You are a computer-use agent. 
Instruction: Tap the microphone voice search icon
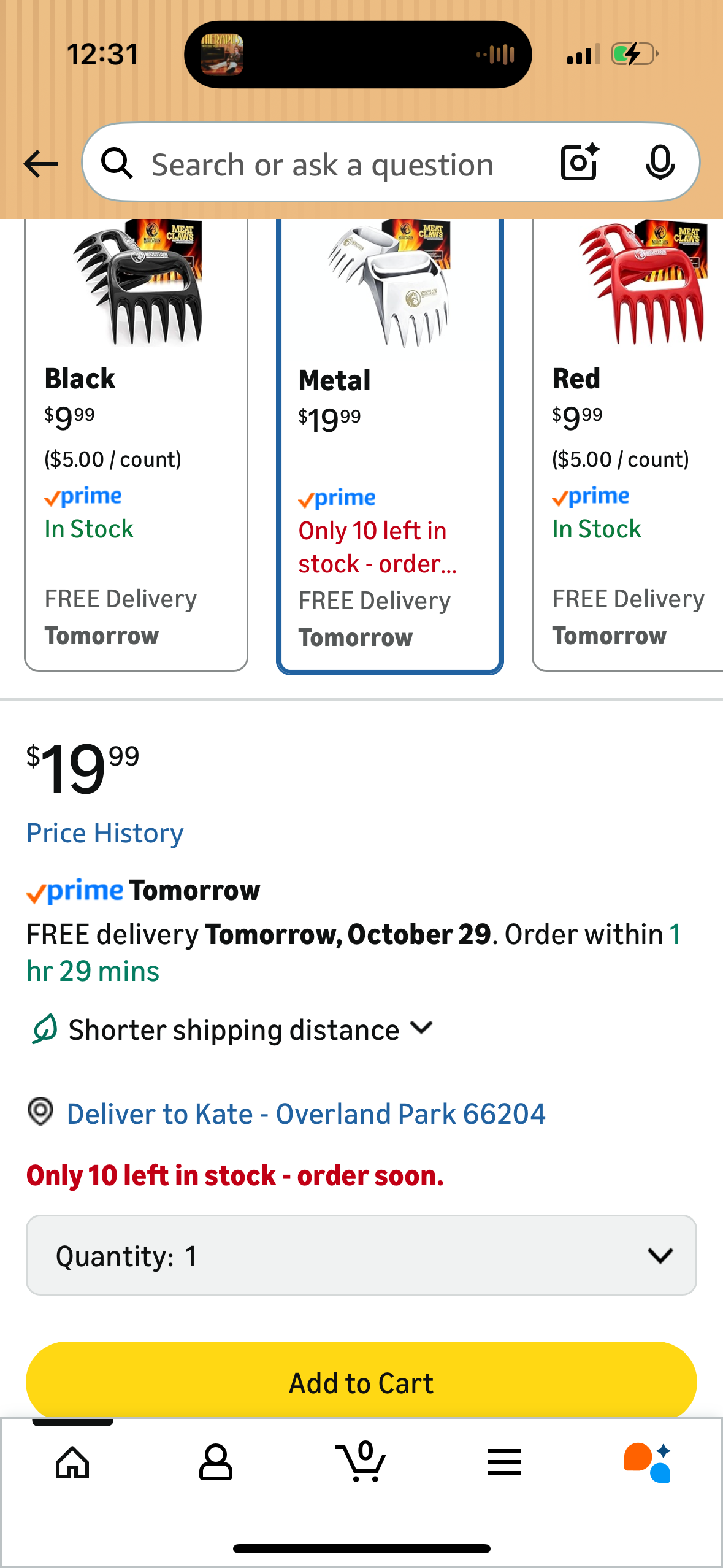click(x=660, y=163)
